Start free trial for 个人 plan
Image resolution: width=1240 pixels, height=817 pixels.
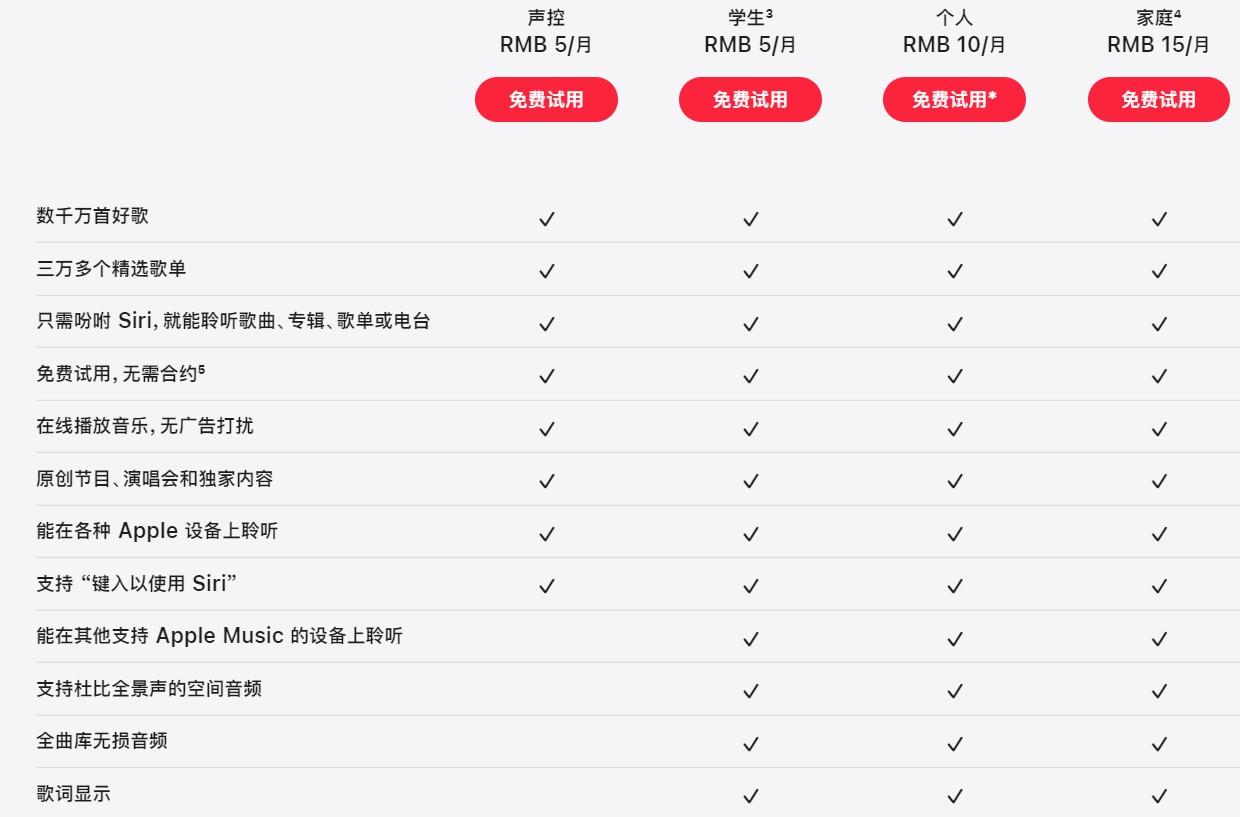click(x=954, y=100)
